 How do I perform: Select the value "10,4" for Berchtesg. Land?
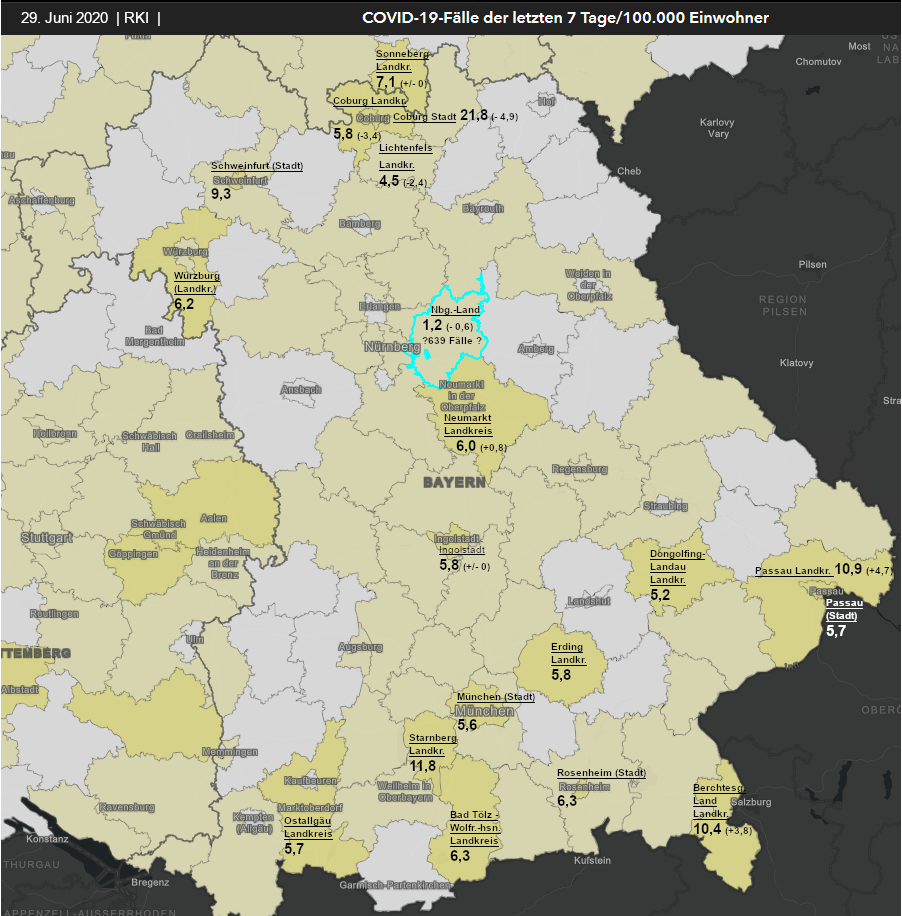707,828
